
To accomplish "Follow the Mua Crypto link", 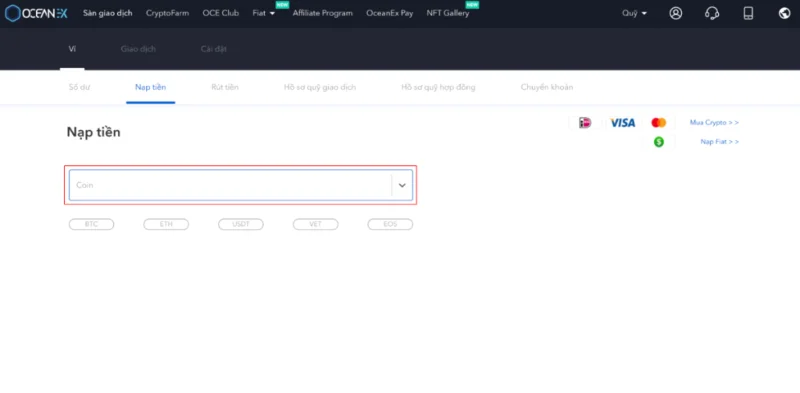I will pos(714,122).
